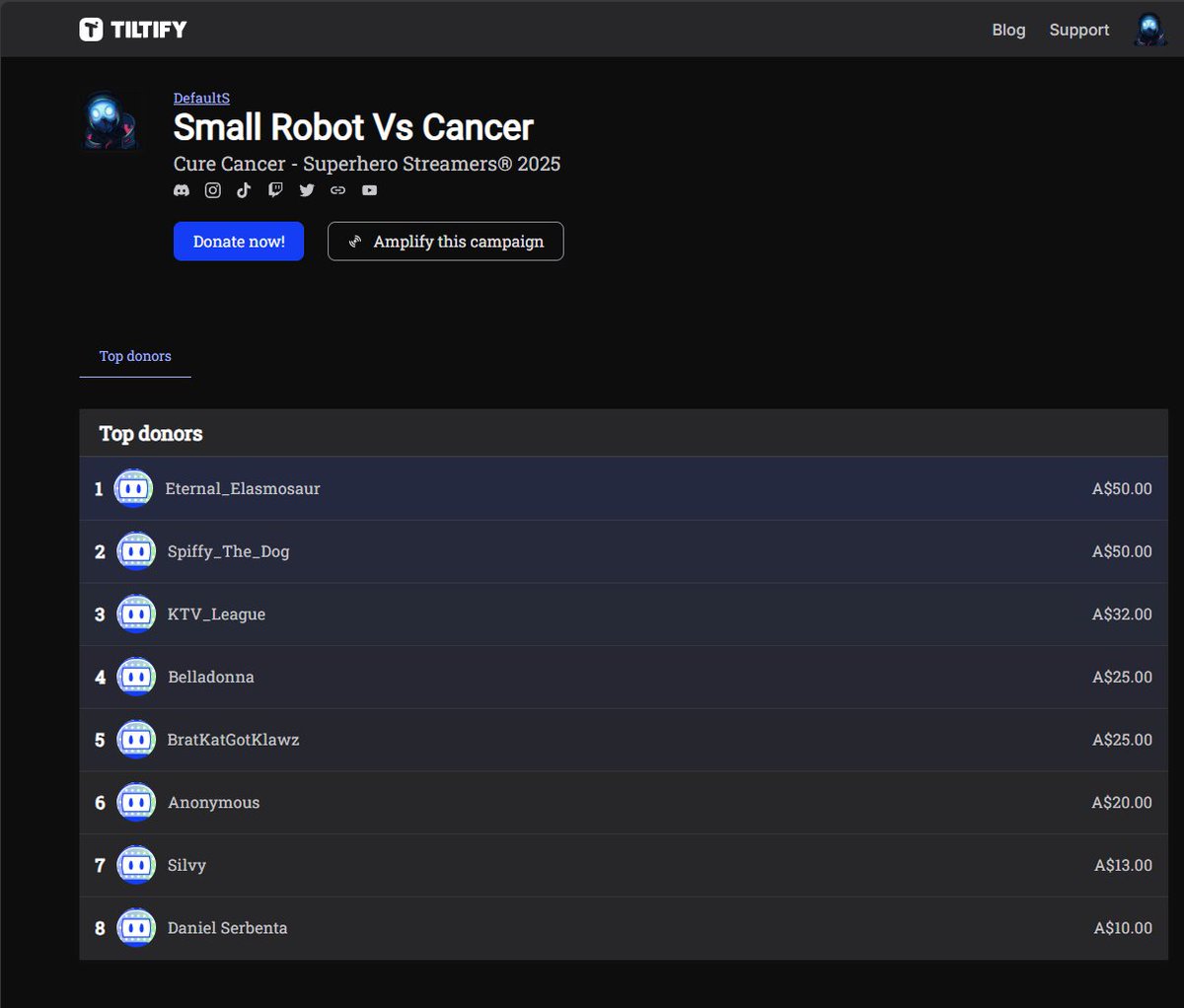
Task: Click Daniel Serbenta donor avatar
Action: click(x=136, y=928)
